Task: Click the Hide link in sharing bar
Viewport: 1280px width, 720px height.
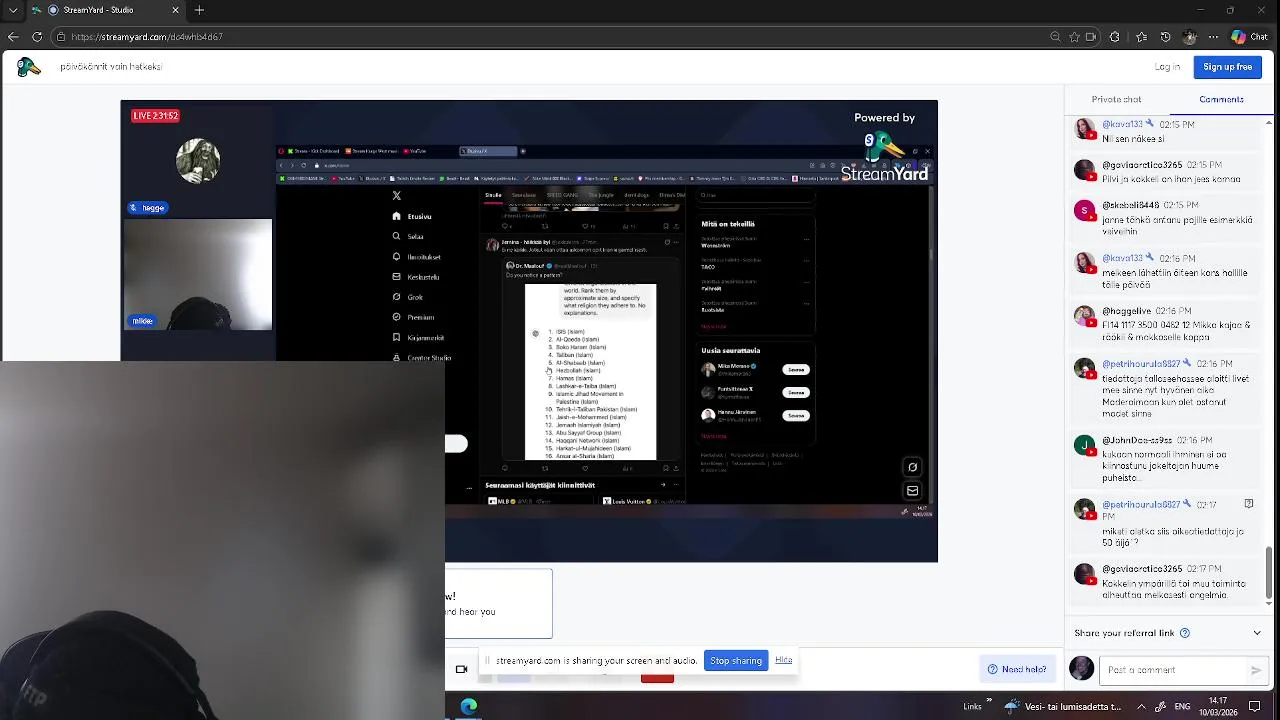Action: [784, 660]
